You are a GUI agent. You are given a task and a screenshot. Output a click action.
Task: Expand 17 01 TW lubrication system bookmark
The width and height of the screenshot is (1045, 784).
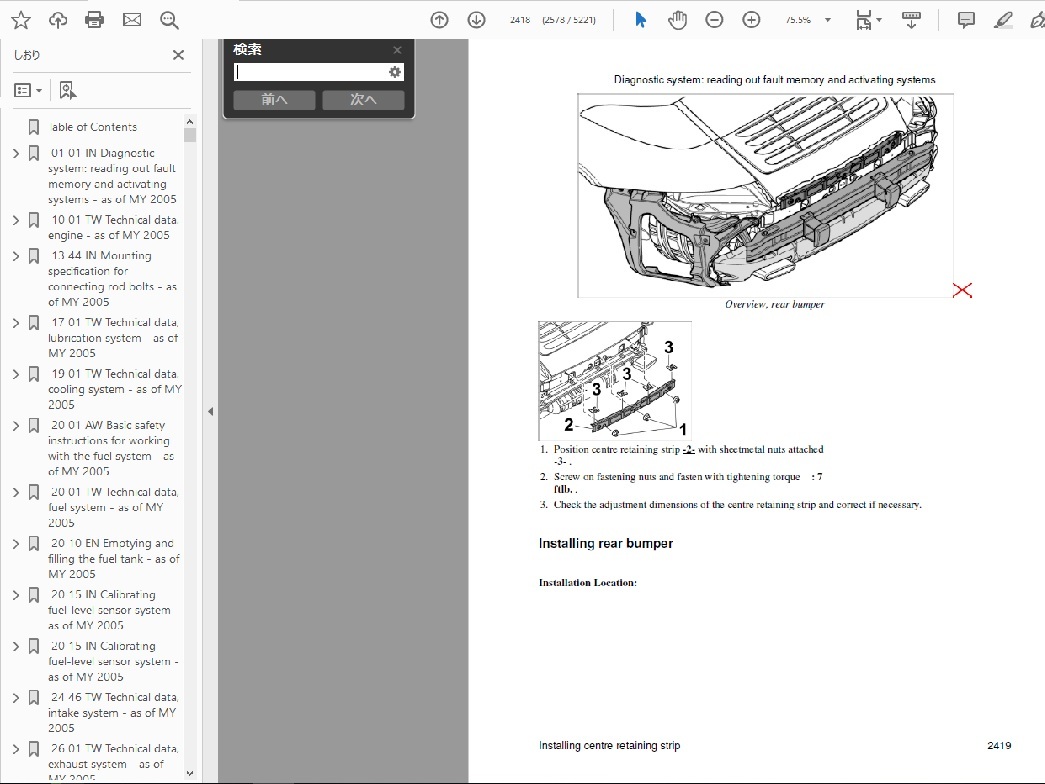[x=16, y=323]
